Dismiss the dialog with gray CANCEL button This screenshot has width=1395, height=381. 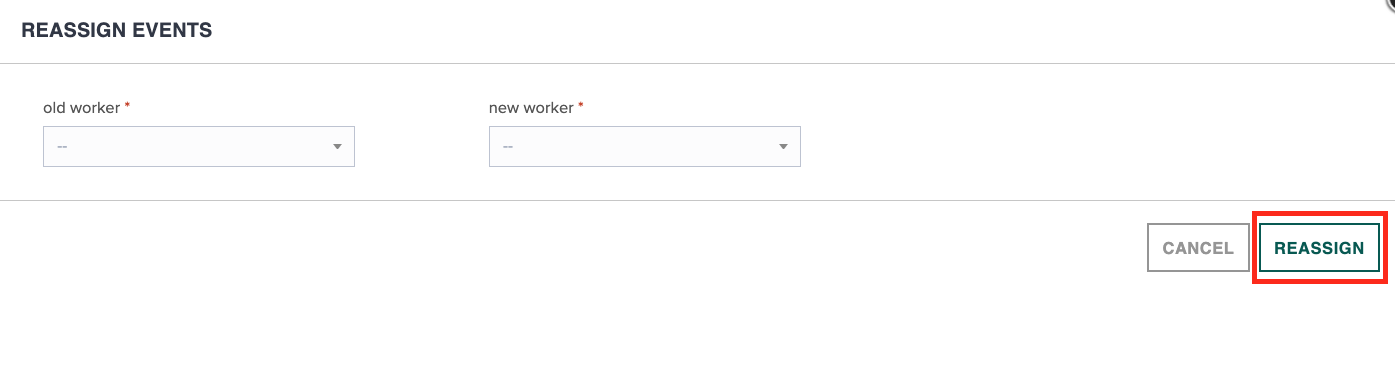[1198, 248]
